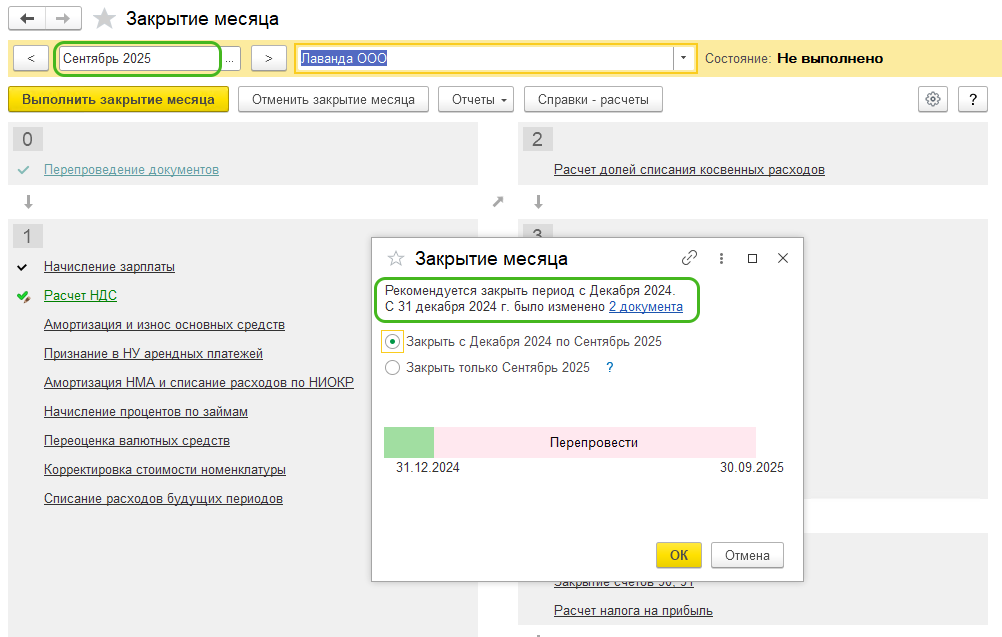
Task: Open period picker with the ellipsis button
Action: 230,58
